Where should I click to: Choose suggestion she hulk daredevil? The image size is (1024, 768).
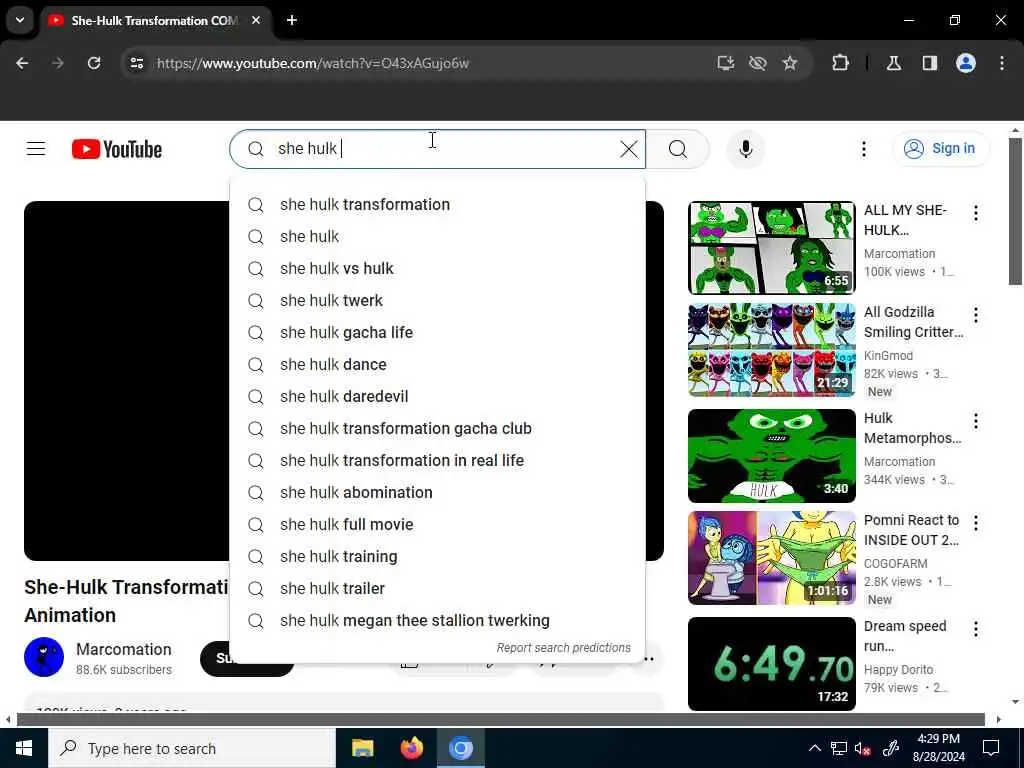(438, 396)
